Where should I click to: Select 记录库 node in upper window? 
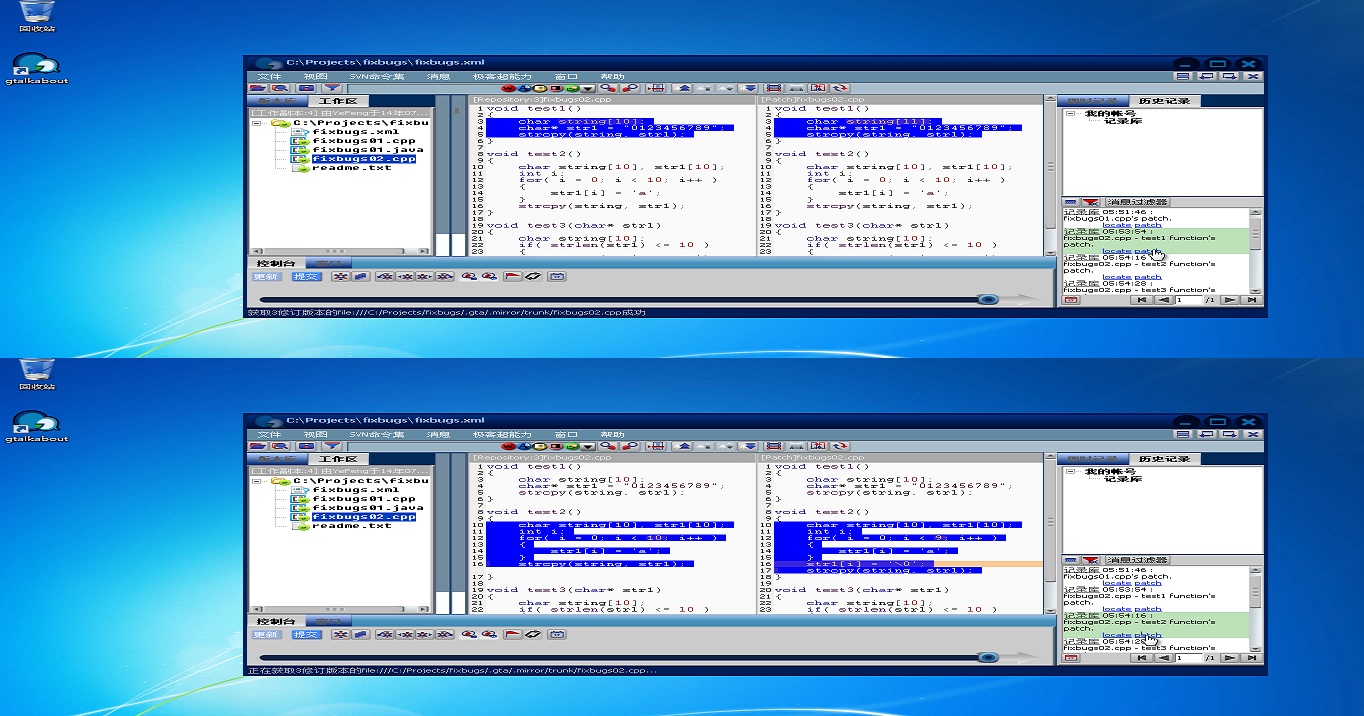[x=1122, y=121]
